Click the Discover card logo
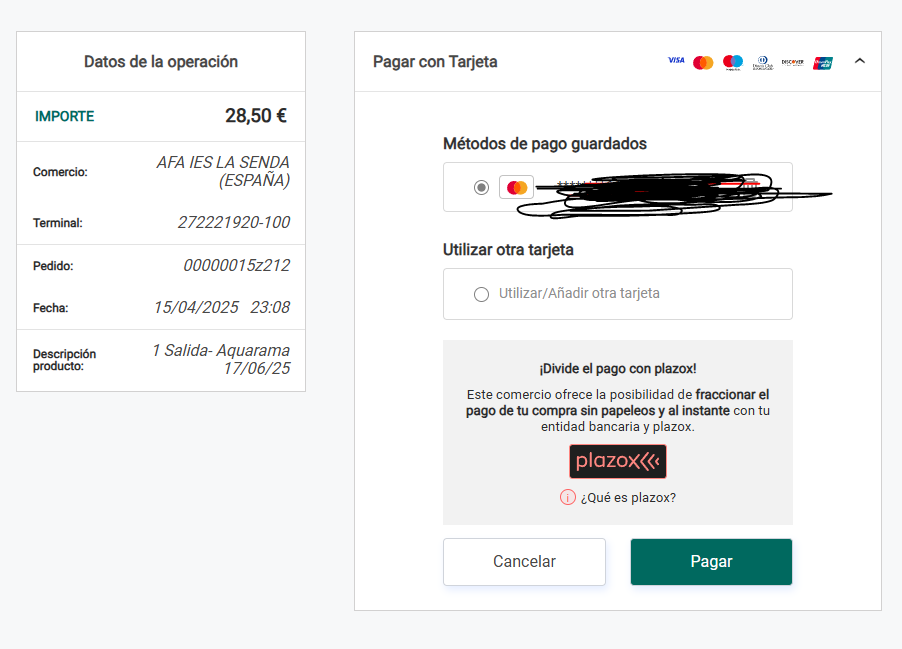The height and width of the screenshot is (649, 902). [792, 62]
